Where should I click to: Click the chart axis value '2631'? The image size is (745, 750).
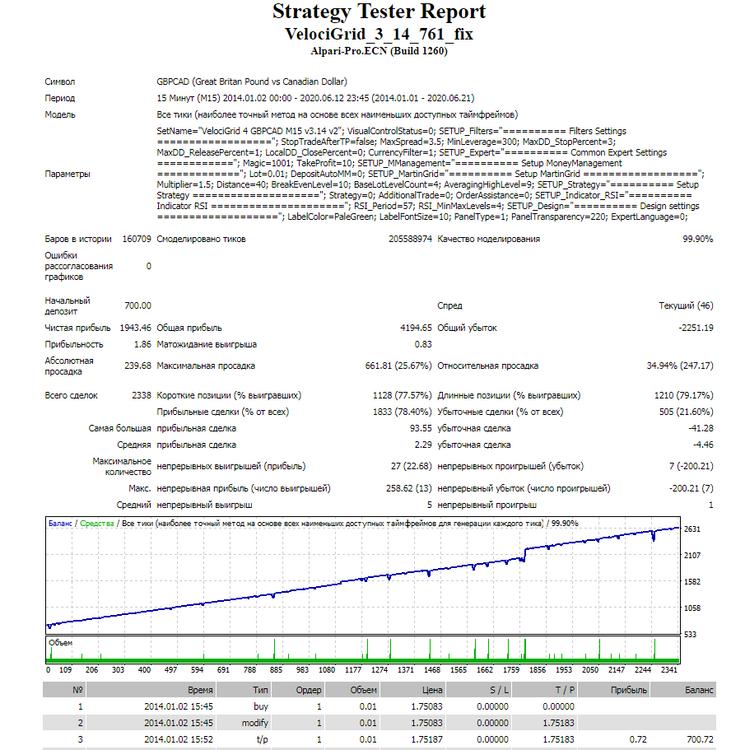[x=692, y=529]
